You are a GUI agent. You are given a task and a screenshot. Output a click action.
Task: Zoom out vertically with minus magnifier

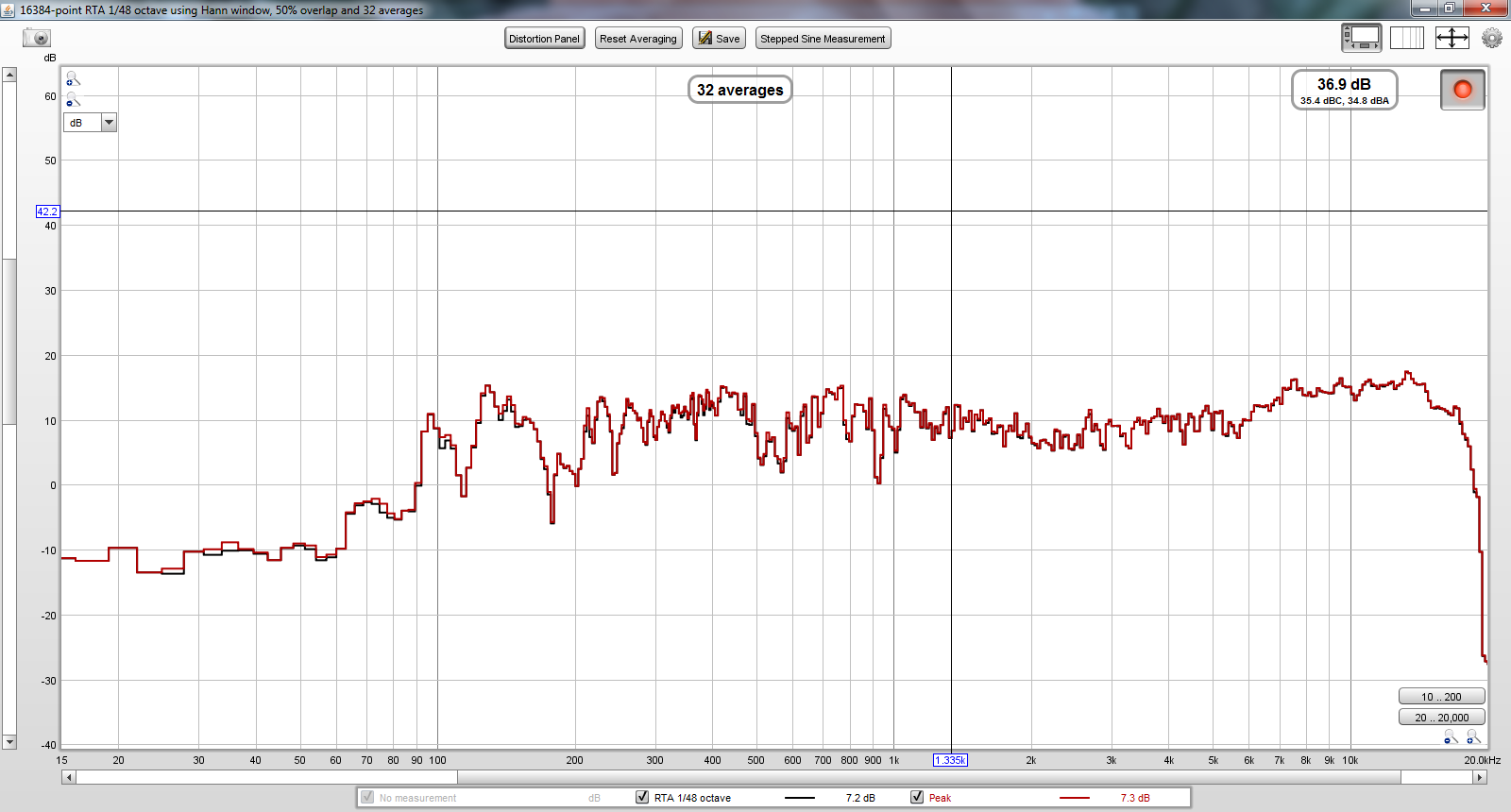coord(73,100)
